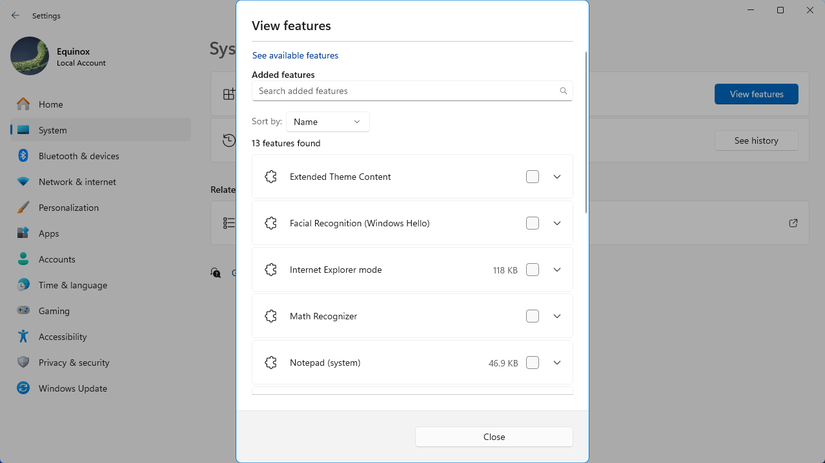
Task: Select Windows Update in the sidebar
Action: point(100,388)
